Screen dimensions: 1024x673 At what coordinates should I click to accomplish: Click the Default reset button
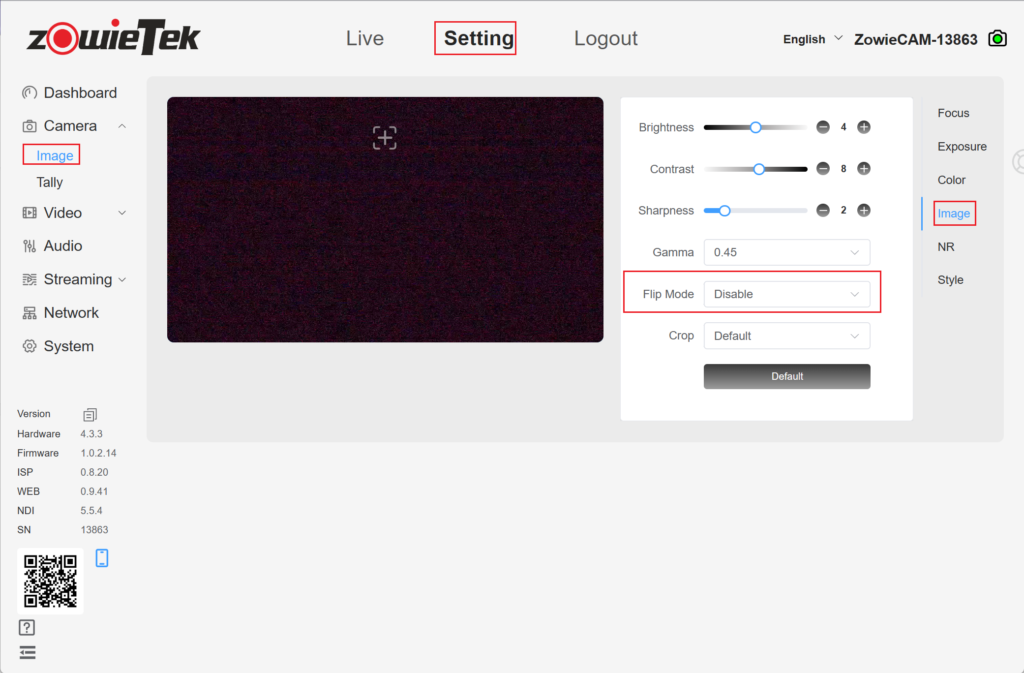[787, 377]
